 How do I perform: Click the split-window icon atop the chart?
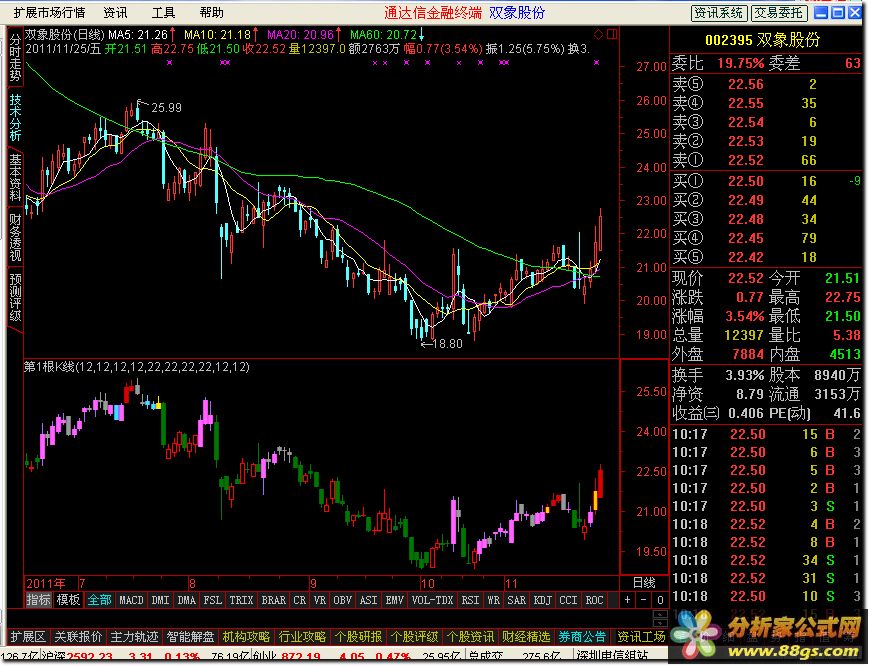coord(612,34)
